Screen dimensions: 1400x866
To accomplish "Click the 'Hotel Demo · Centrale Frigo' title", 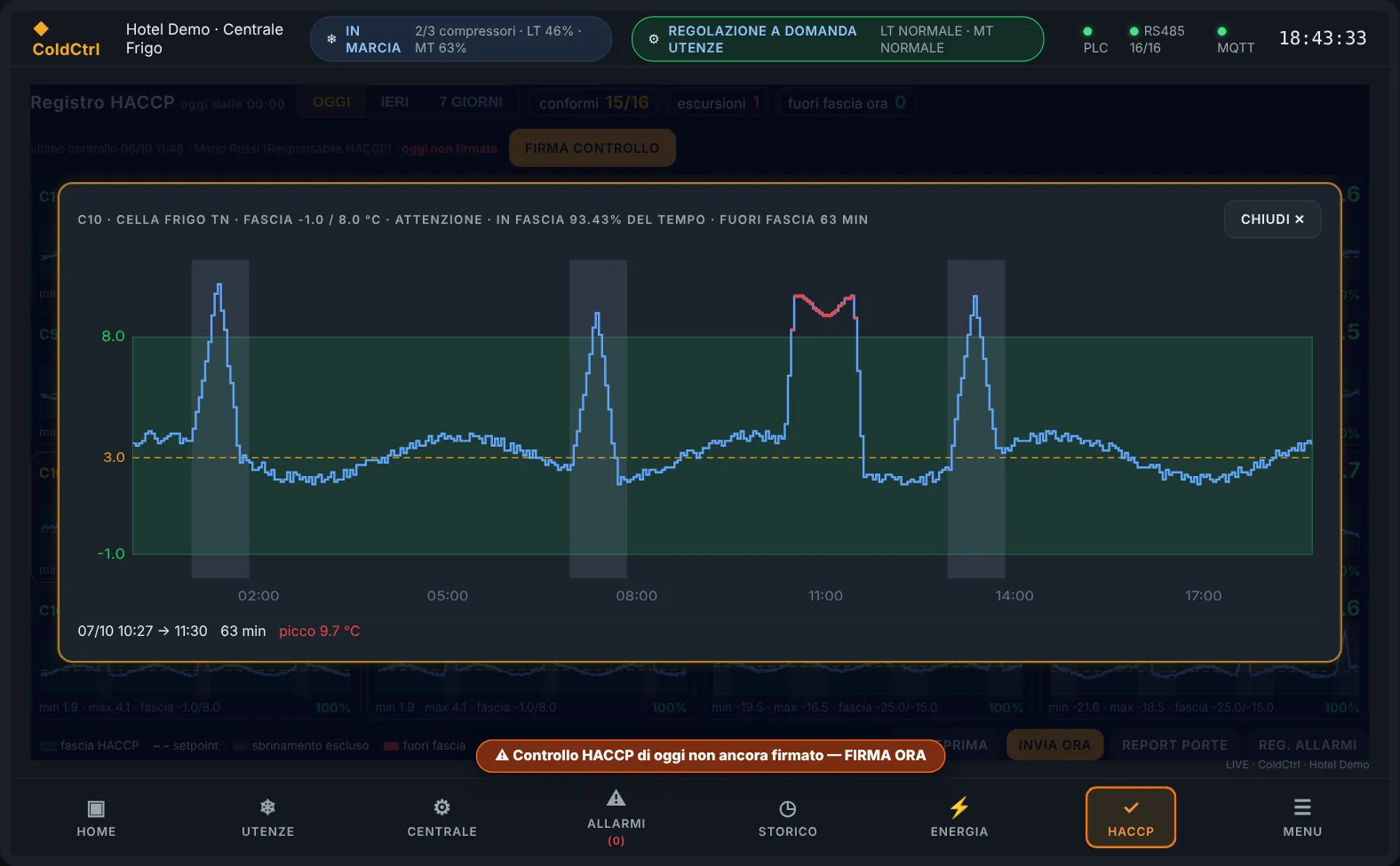I will (x=204, y=38).
